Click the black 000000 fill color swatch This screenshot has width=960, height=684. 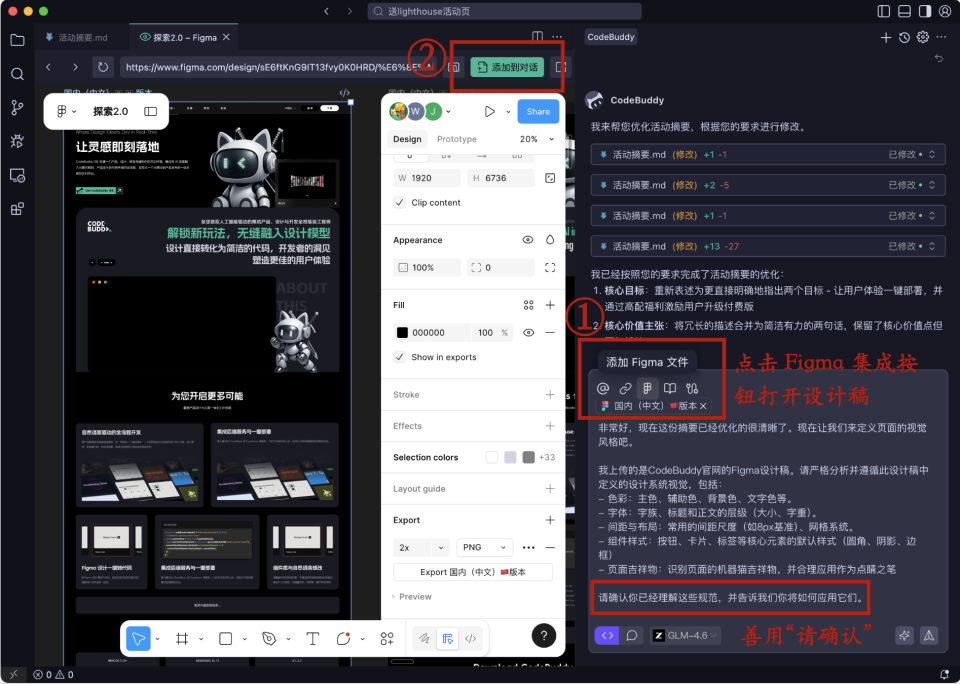(403, 333)
